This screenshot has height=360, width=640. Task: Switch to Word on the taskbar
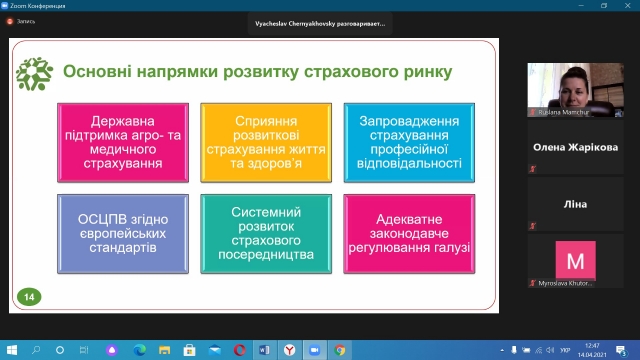point(264,350)
